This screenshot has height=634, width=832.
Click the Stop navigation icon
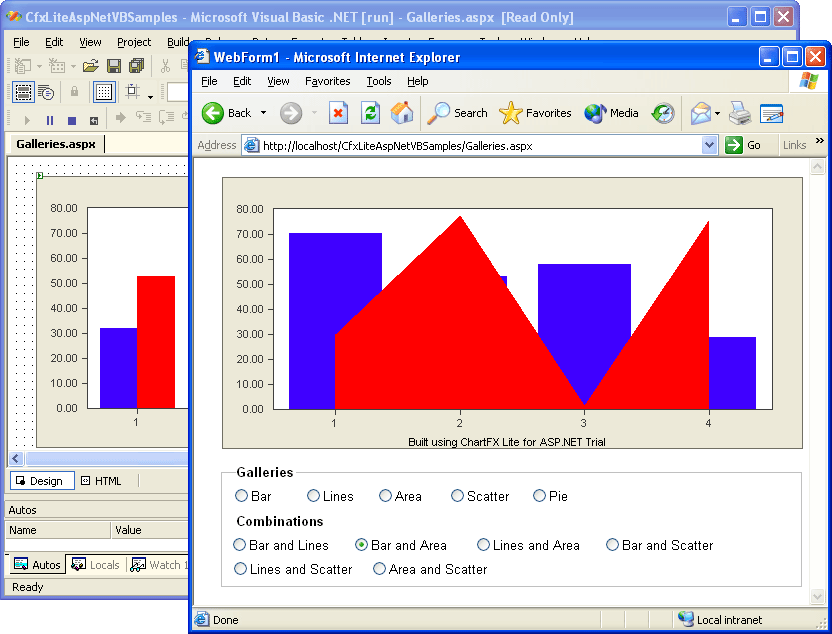point(338,113)
